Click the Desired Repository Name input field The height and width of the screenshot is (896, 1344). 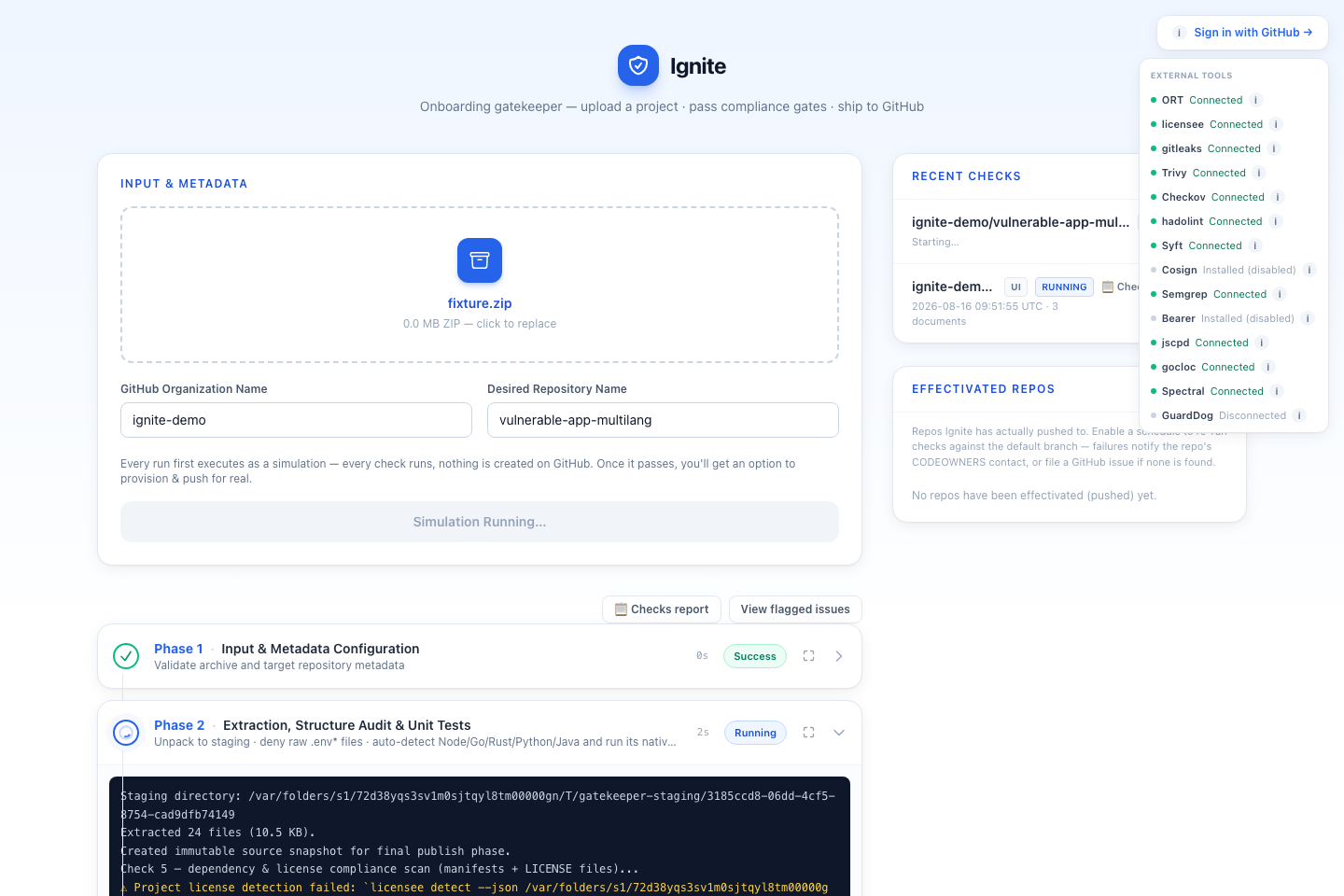tap(663, 420)
